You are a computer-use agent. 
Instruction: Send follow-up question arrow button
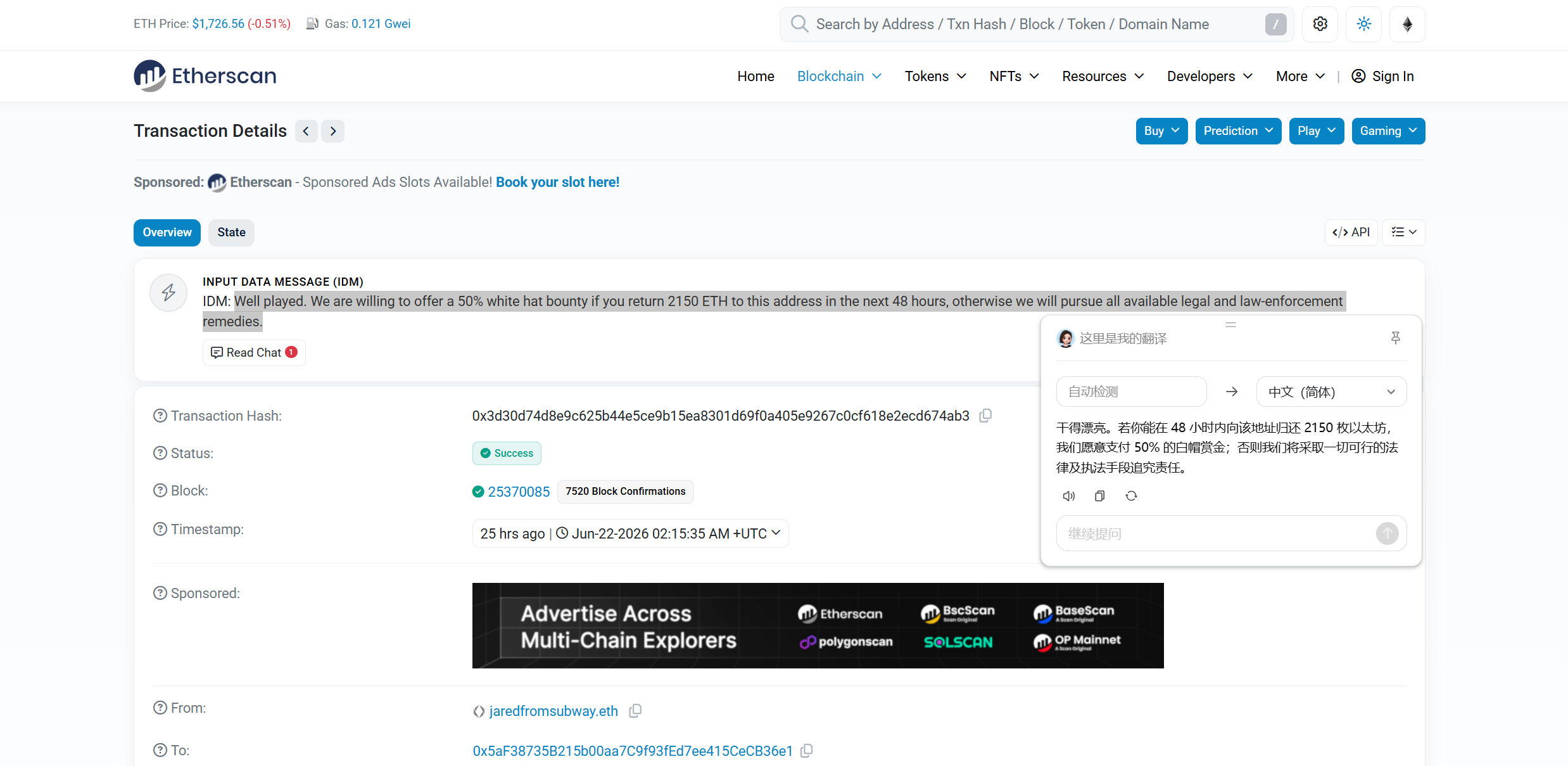point(1387,533)
